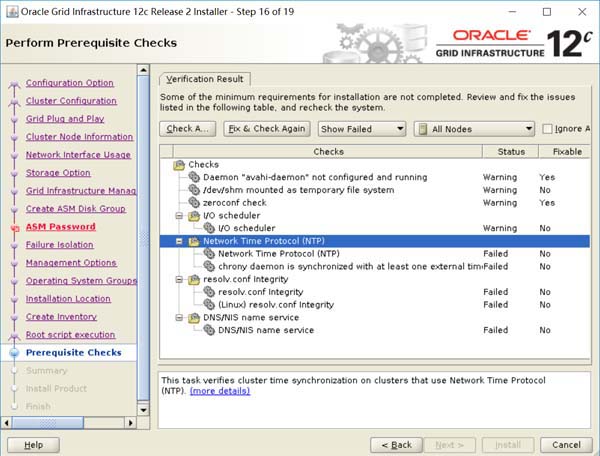Image resolution: width=600 pixels, height=456 pixels.
Task: Collapse the Network Time Protocol (NTP) node
Action: click(x=179, y=241)
